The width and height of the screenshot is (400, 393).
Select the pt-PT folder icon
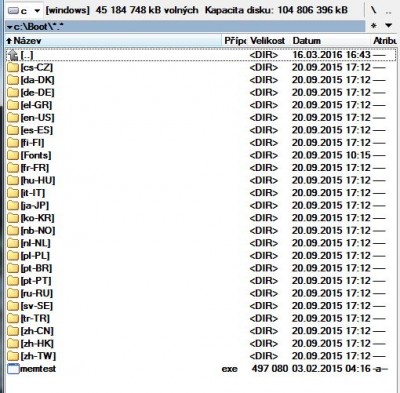click(13, 281)
